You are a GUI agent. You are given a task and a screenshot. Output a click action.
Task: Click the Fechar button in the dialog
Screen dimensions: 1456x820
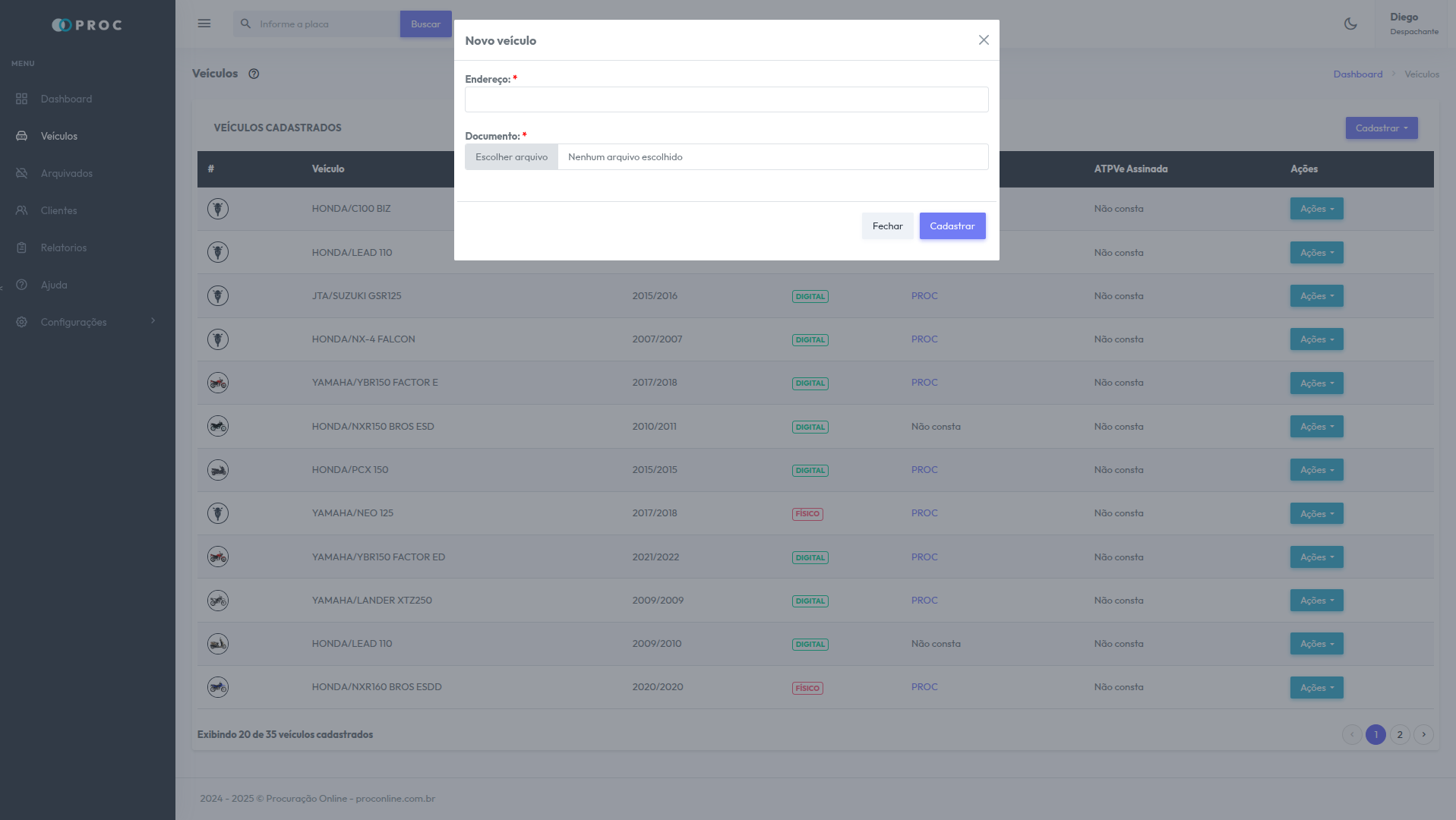[887, 226]
